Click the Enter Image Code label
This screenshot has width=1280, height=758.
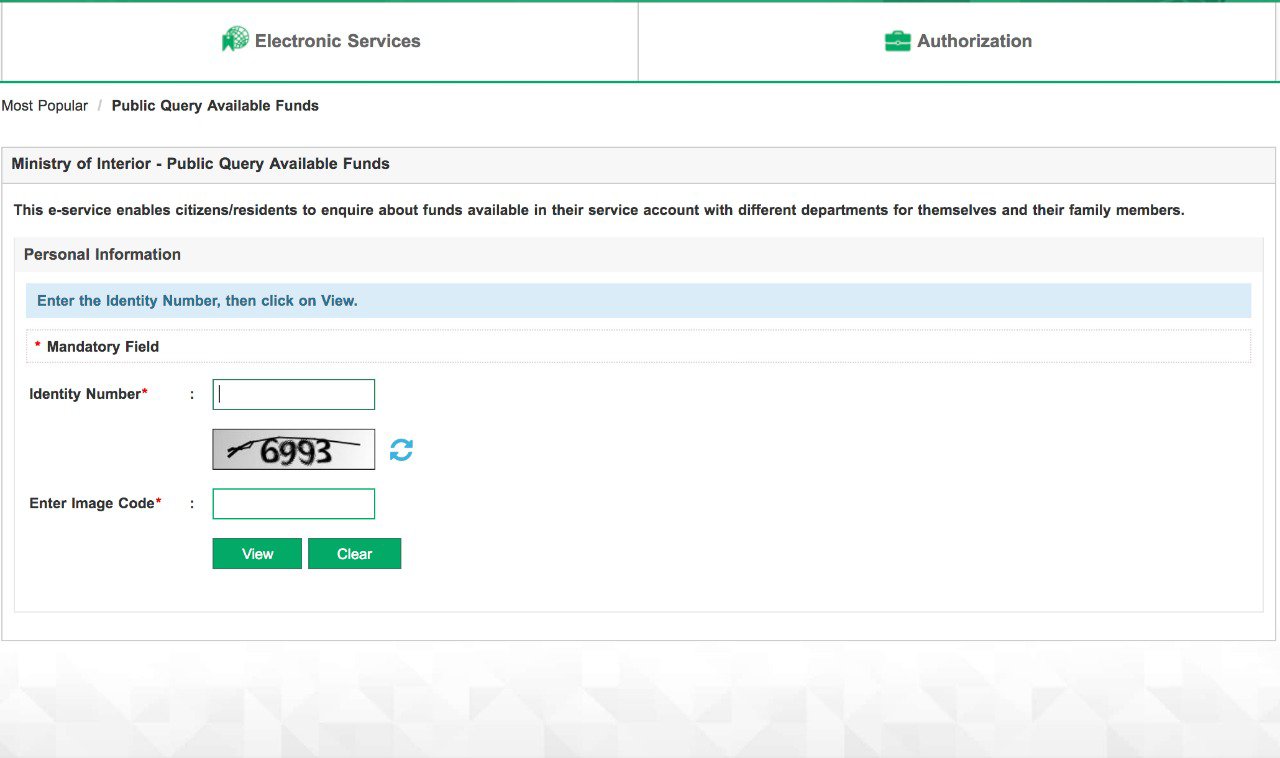coord(93,503)
